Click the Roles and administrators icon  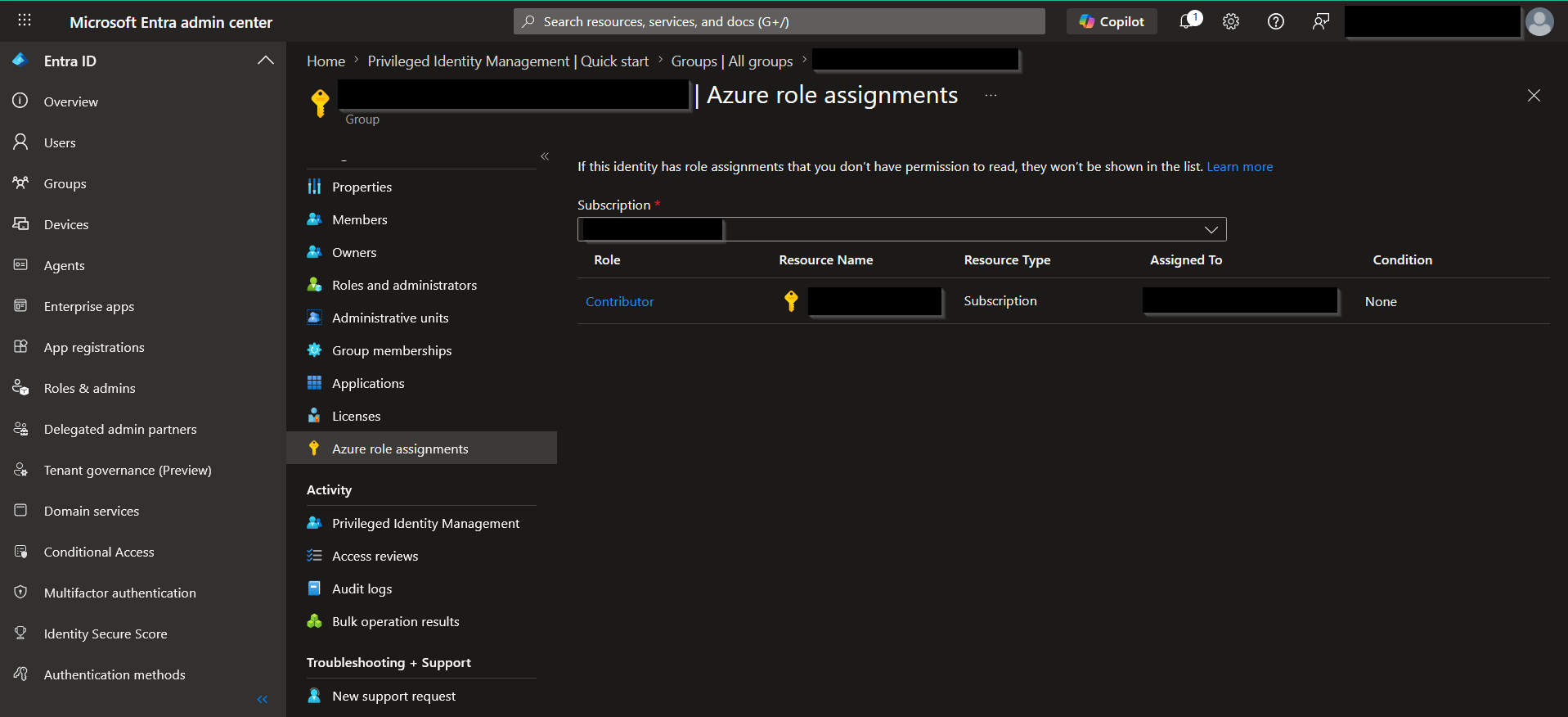pyautogui.click(x=314, y=285)
